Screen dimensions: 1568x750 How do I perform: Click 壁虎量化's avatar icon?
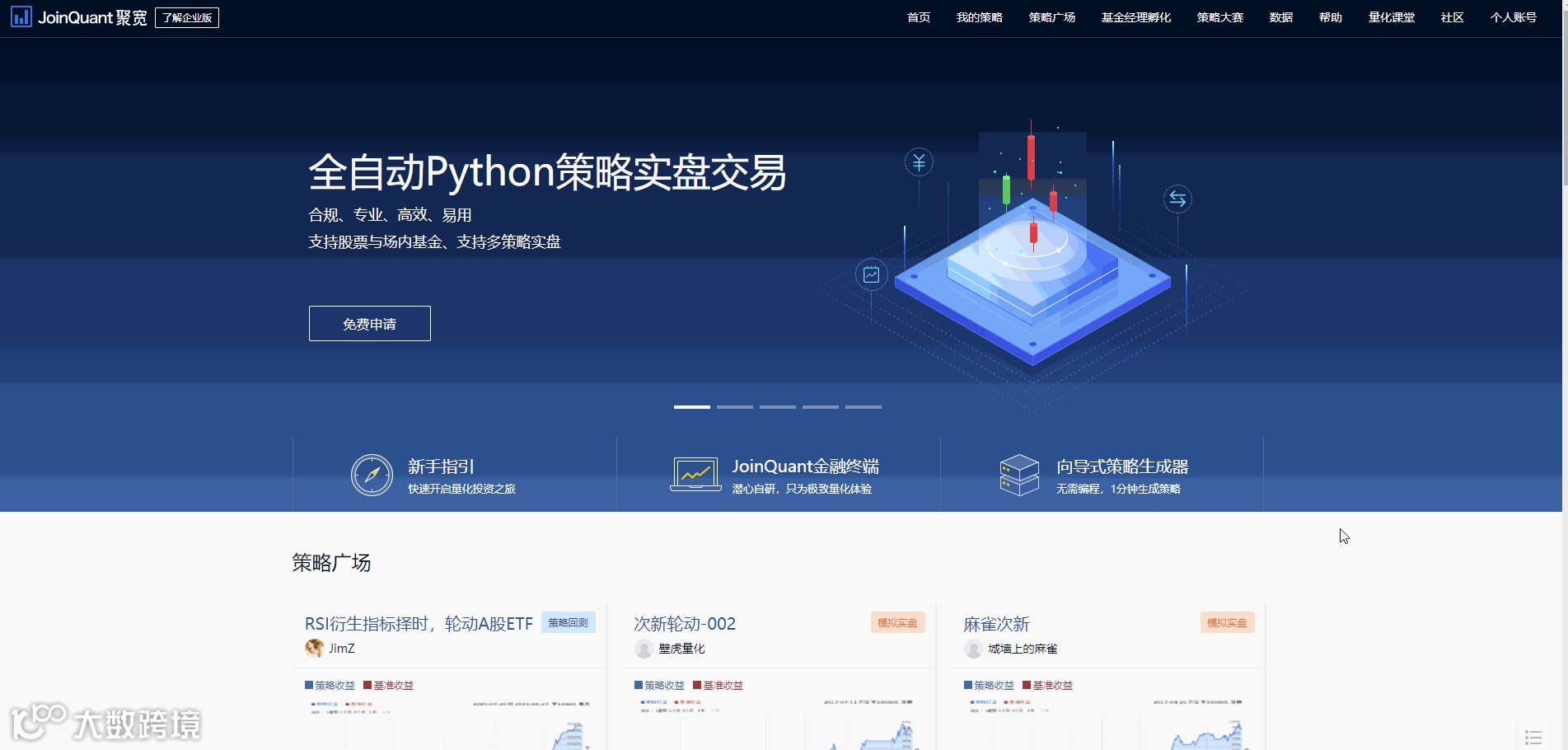pyautogui.click(x=644, y=649)
